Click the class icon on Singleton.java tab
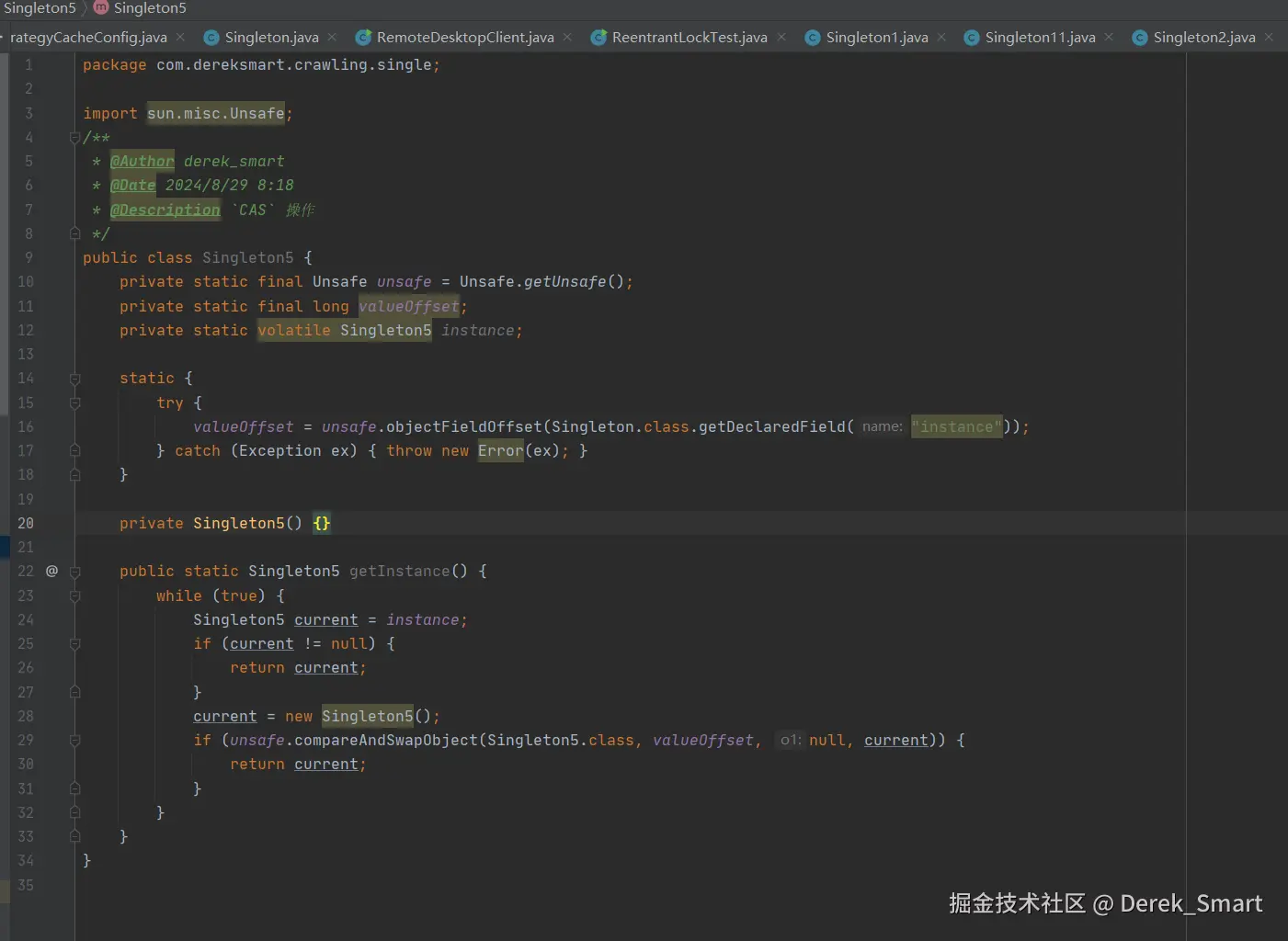The image size is (1288, 941). pos(211,38)
